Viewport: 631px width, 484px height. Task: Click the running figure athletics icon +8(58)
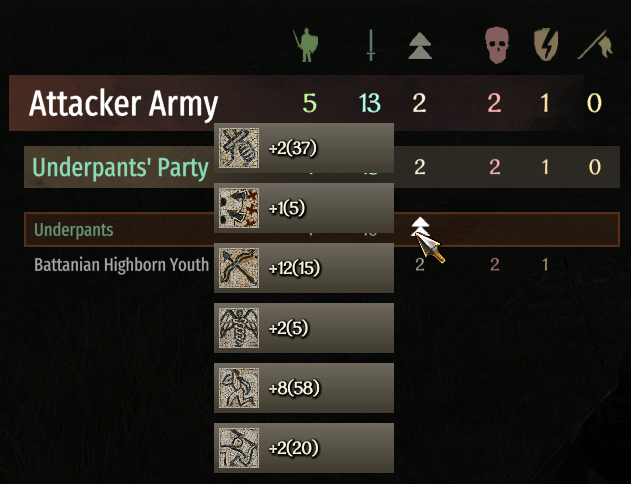pyautogui.click(x=239, y=388)
